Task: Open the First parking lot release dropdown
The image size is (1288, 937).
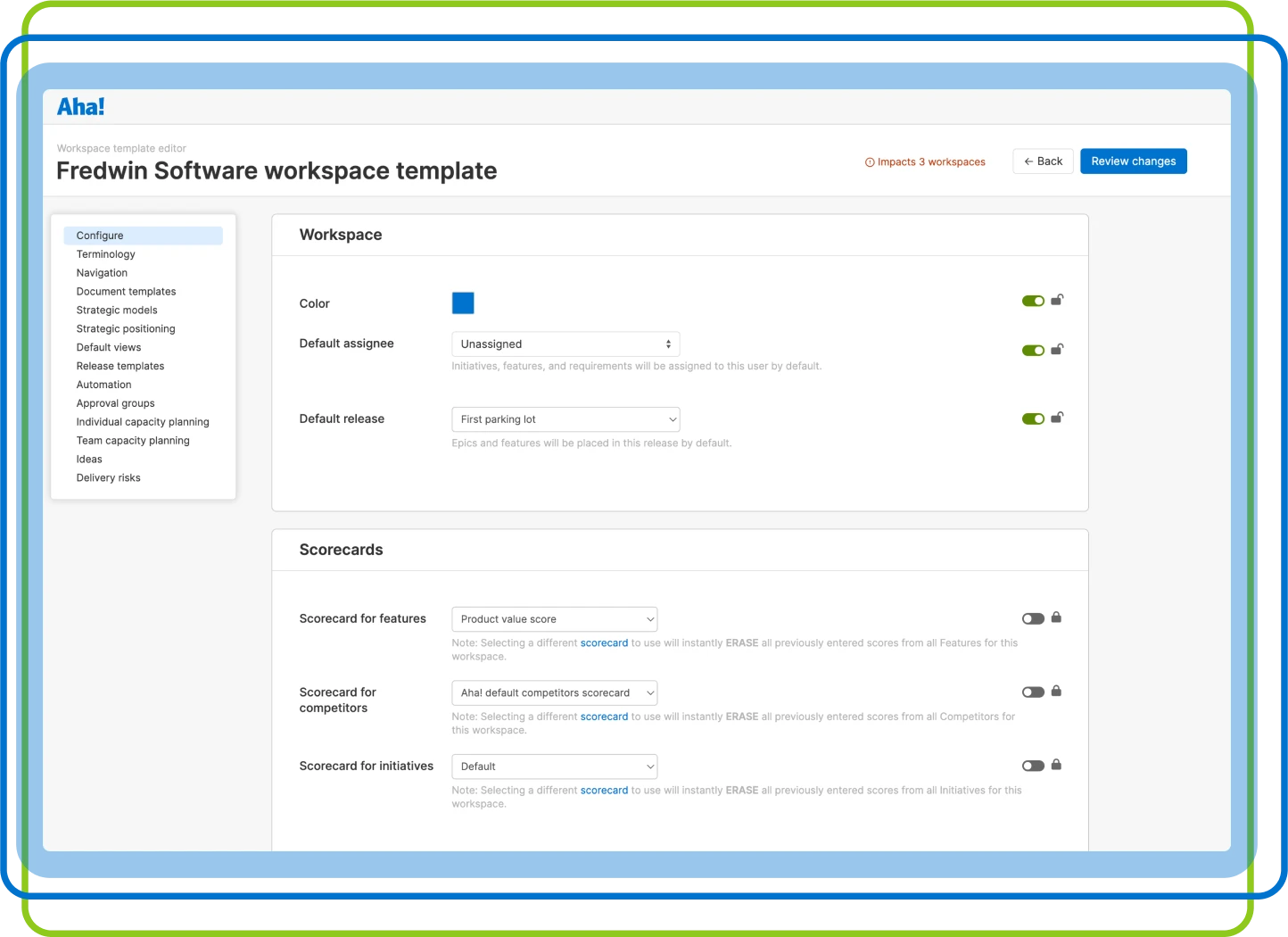Action: (566, 419)
